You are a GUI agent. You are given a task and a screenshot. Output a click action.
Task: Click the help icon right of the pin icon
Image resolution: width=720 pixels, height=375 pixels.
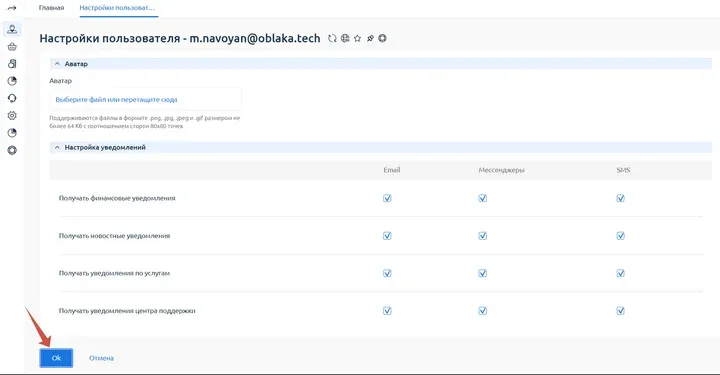[382, 39]
